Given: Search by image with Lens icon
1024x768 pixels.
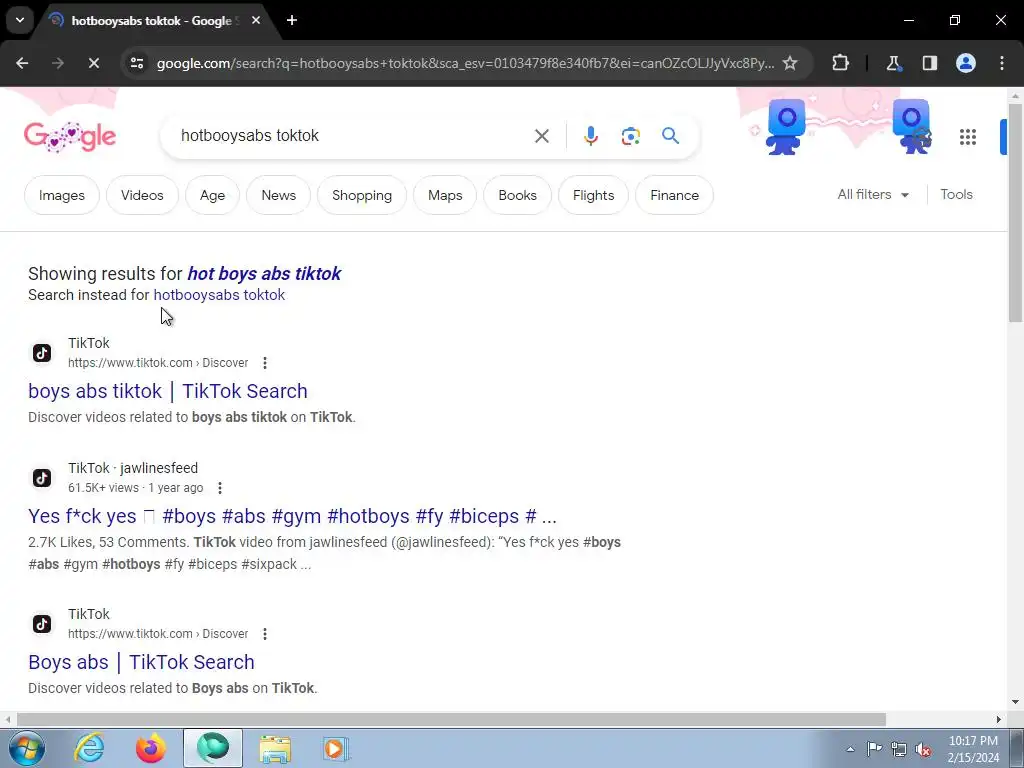Looking at the screenshot, I should click(x=630, y=136).
